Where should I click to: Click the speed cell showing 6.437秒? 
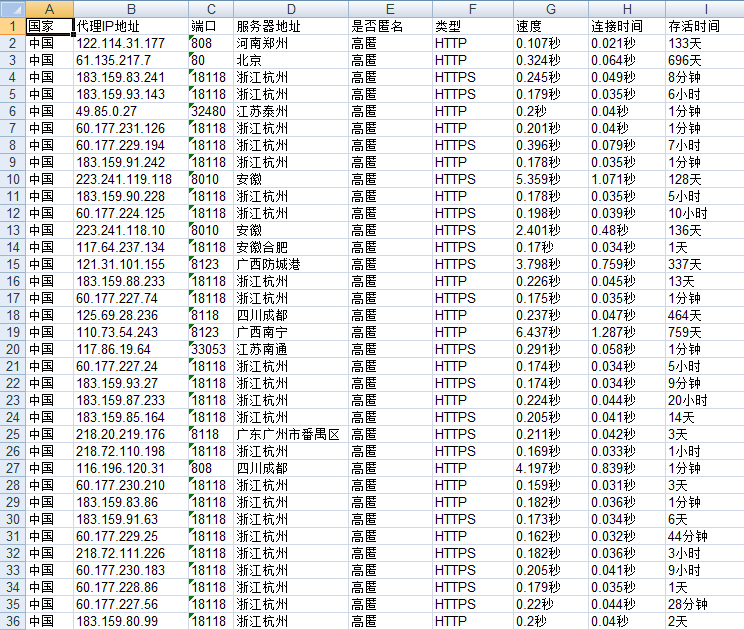550,332
